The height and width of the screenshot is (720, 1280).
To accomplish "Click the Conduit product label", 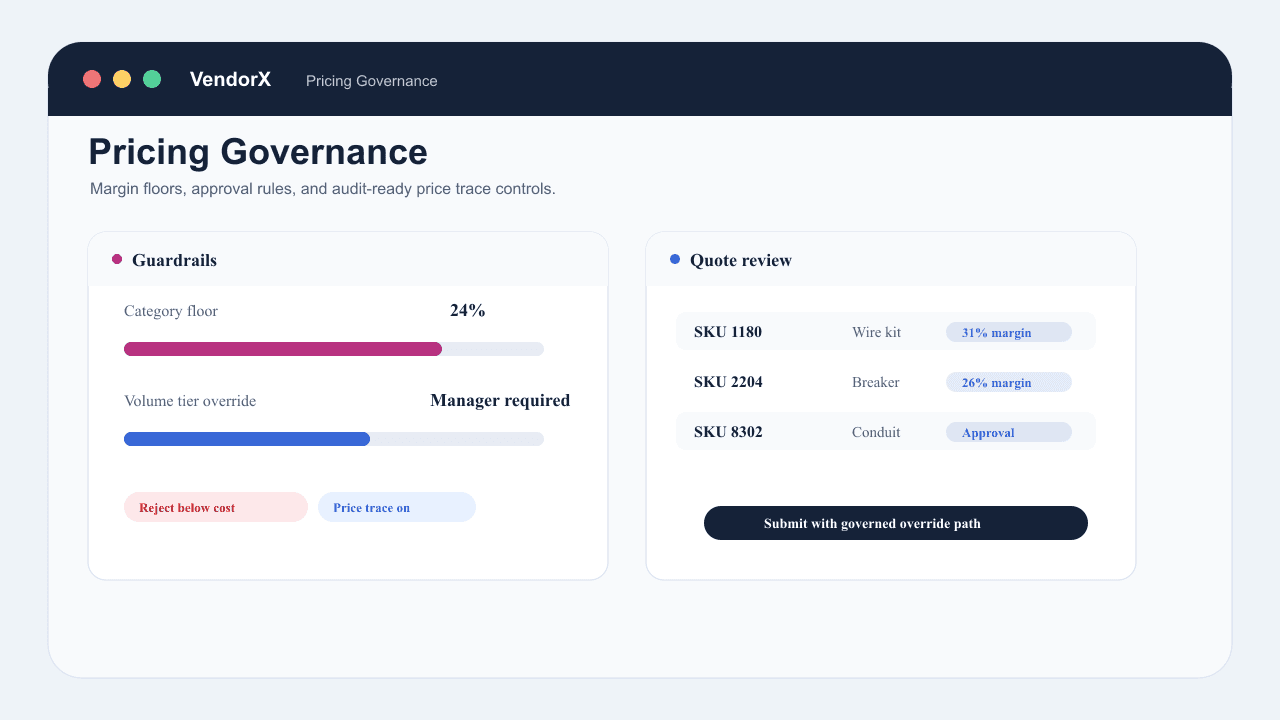I will [876, 432].
